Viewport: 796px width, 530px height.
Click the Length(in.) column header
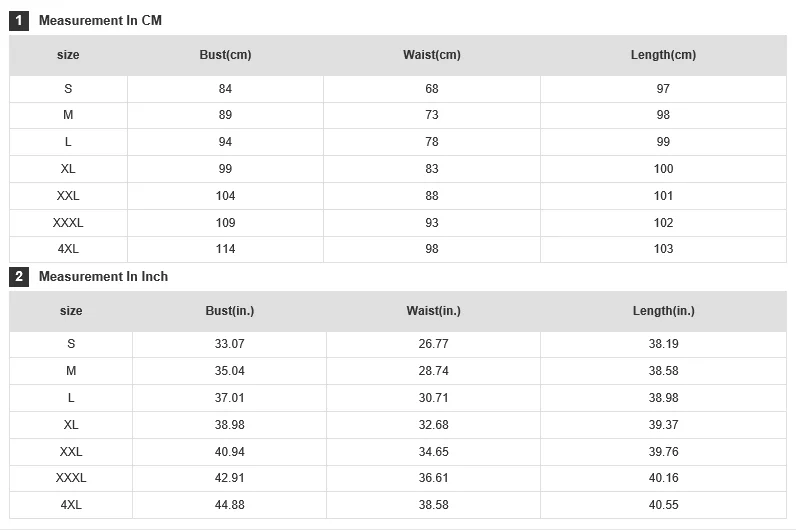664,311
